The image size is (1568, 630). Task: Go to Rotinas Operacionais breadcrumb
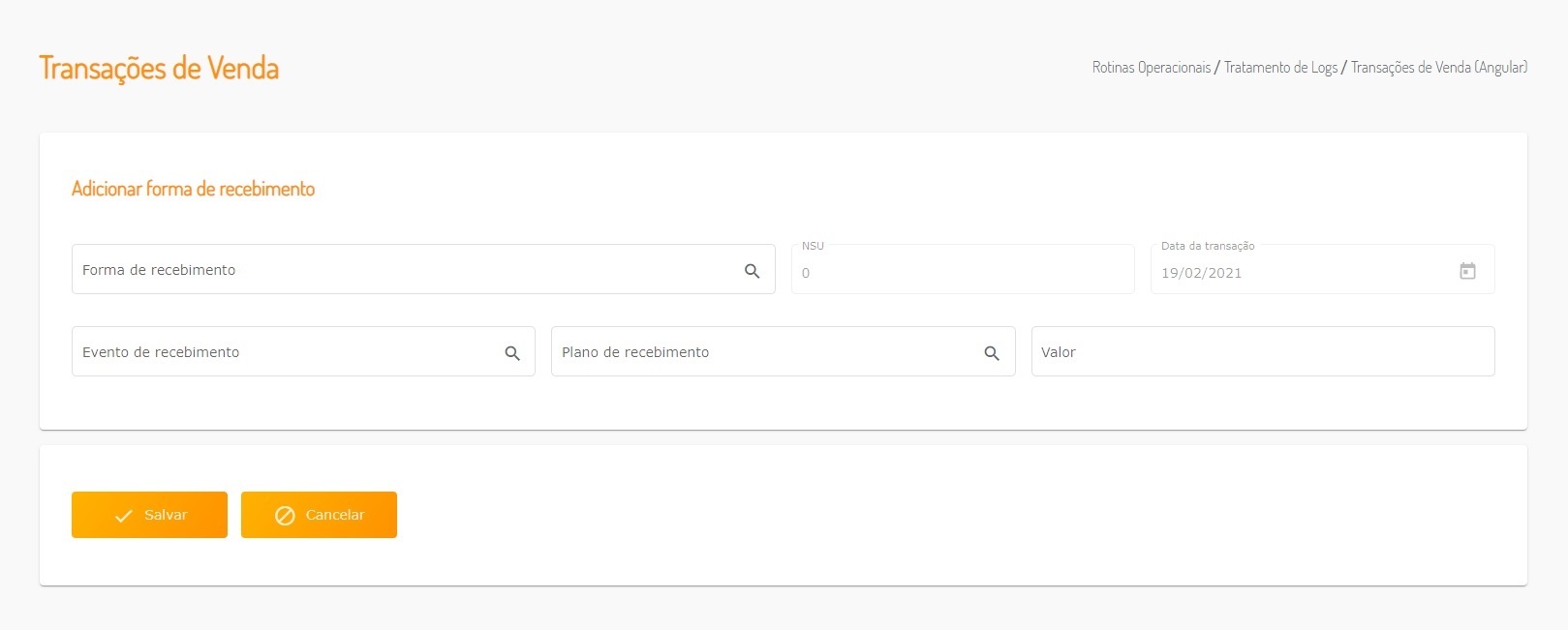pos(1152,68)
